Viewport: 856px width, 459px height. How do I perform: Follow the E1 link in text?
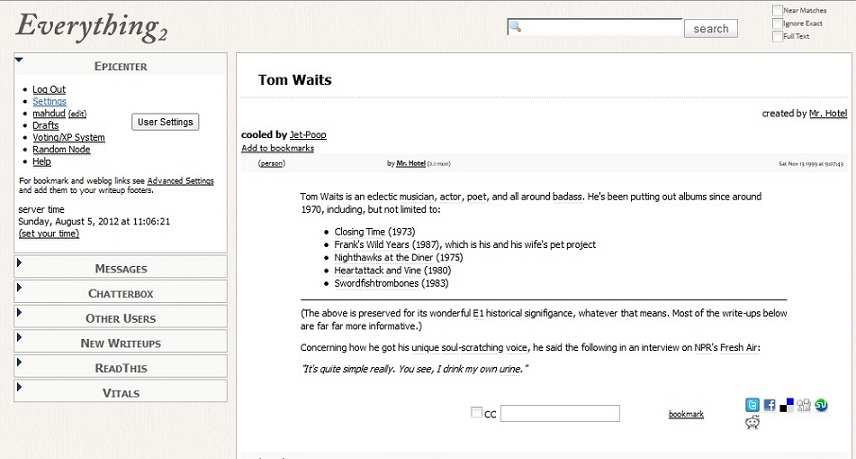pos(478,313)
